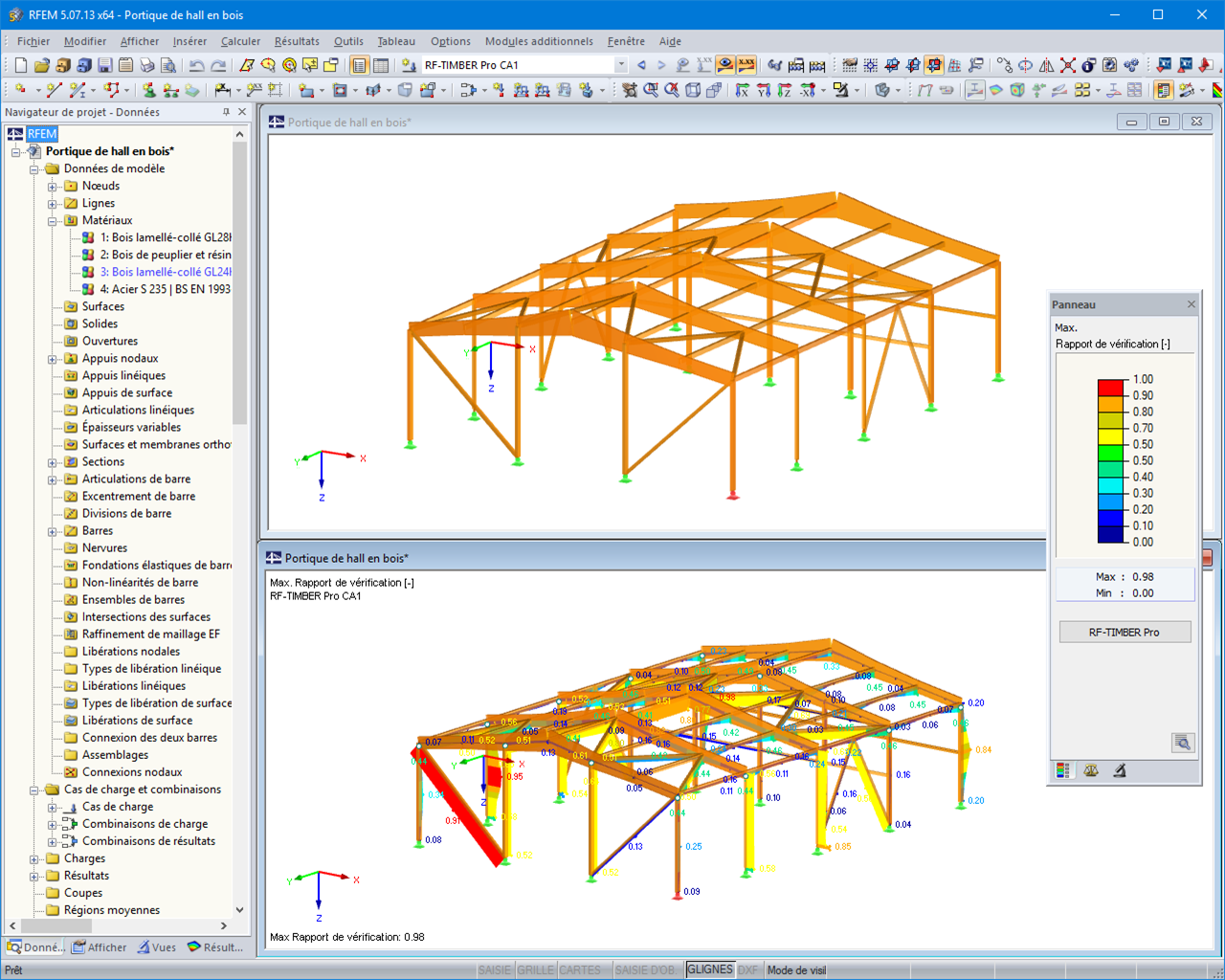Redo the last undone action
Screen dimensions: 1225x980
[x=218, y=65]
